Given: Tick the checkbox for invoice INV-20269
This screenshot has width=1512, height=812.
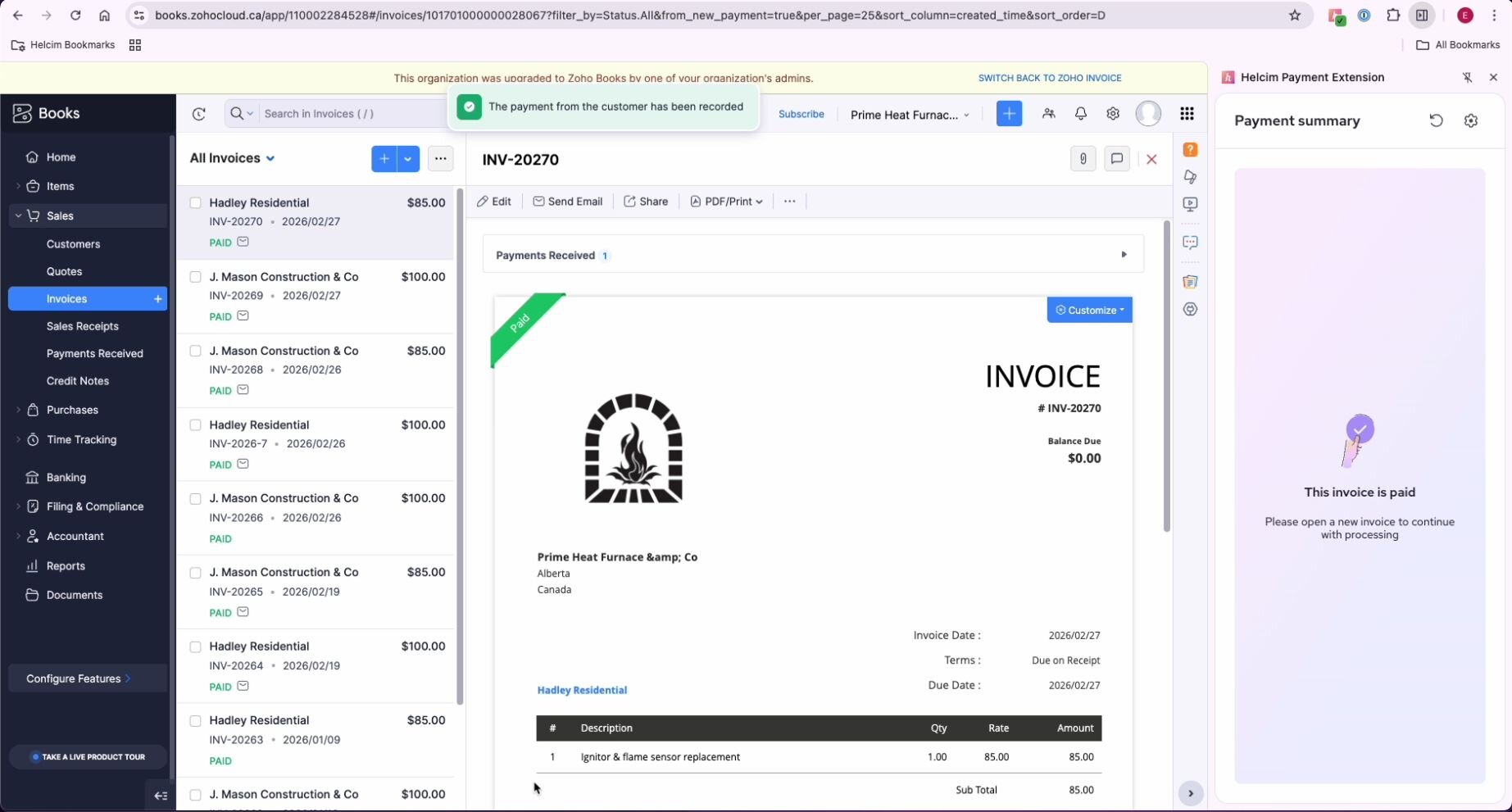Looking at the screenshot, I should point(195,277).
